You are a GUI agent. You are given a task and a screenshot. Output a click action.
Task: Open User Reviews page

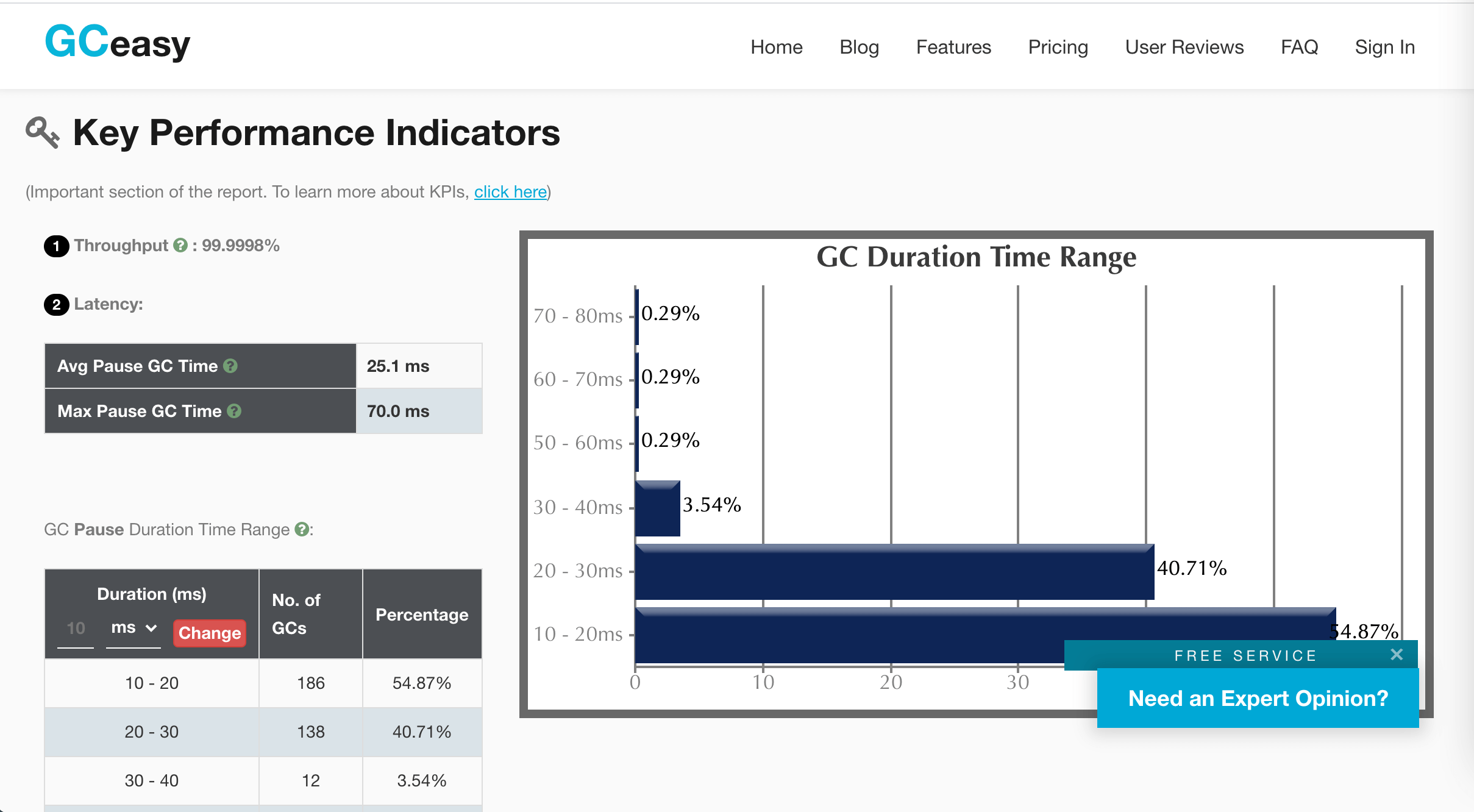click(1184, 47)
